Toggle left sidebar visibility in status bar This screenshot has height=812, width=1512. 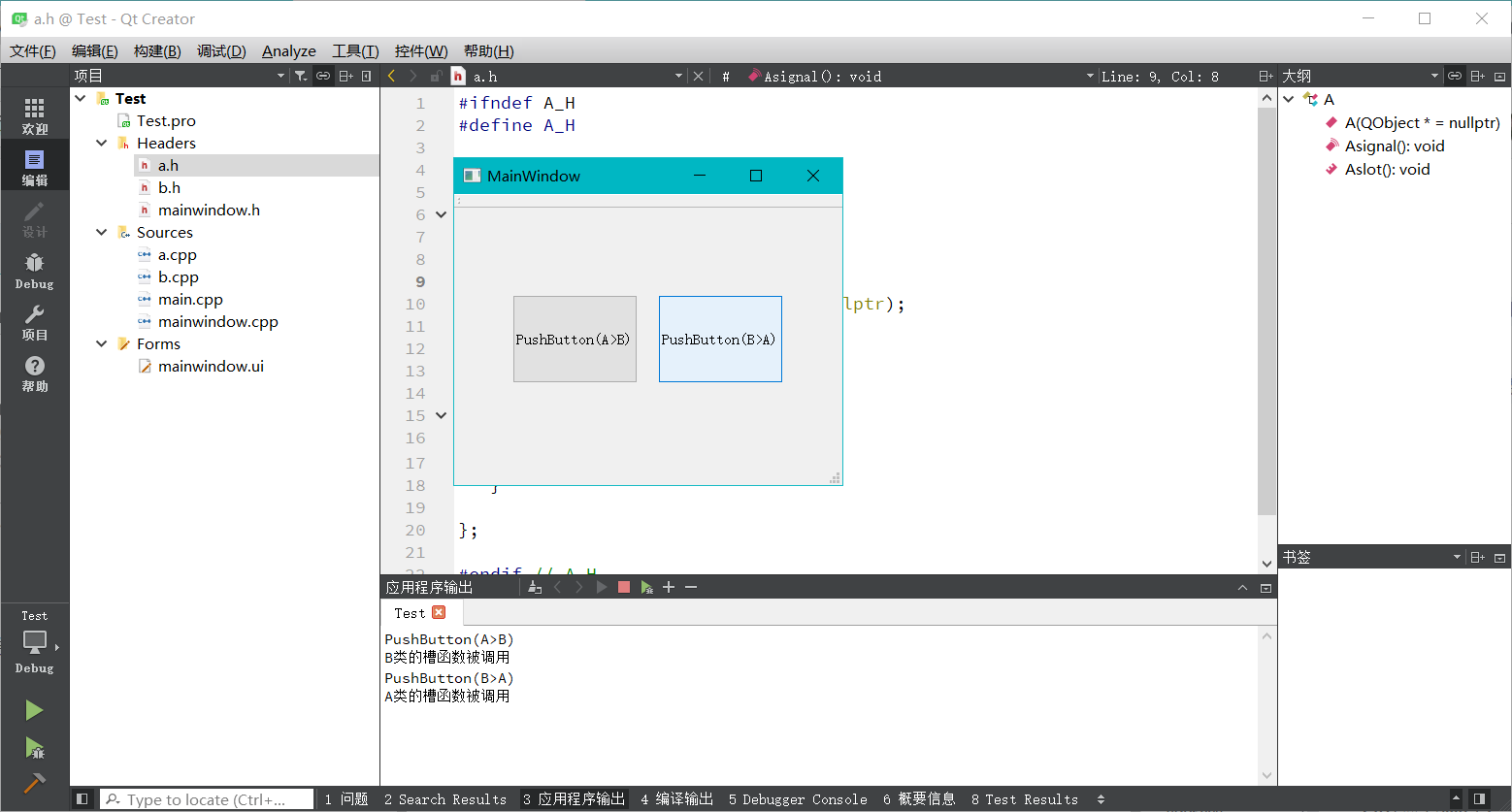tap(82, 798)
